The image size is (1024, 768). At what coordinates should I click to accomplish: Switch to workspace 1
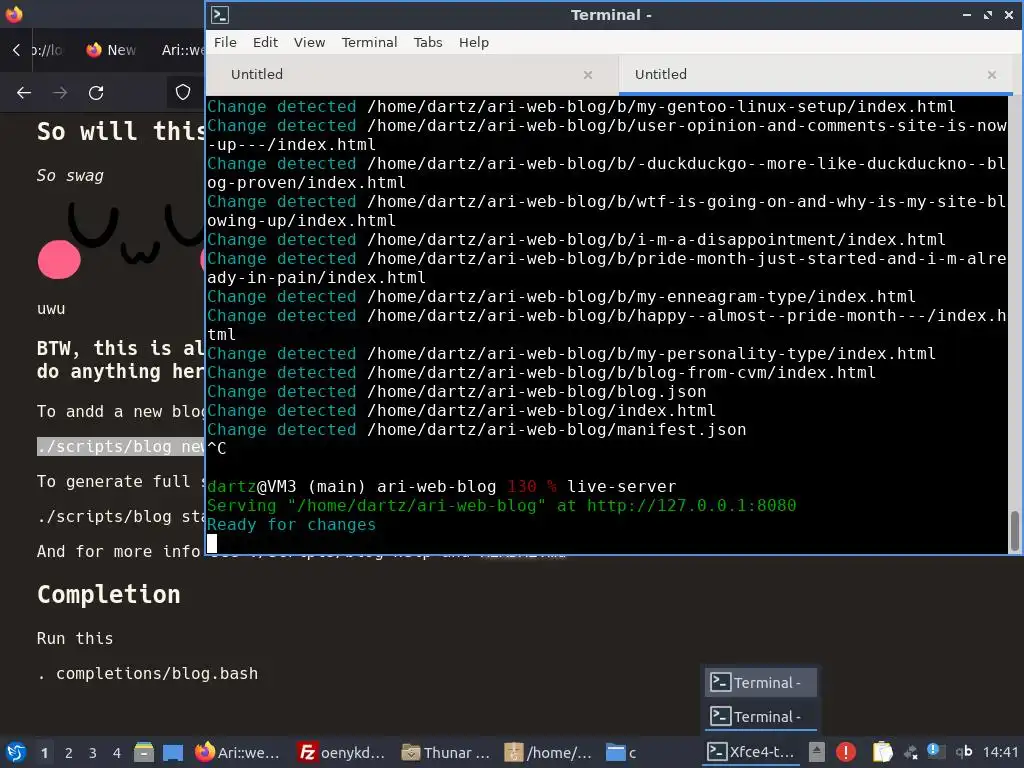click(x=44, y=753)
